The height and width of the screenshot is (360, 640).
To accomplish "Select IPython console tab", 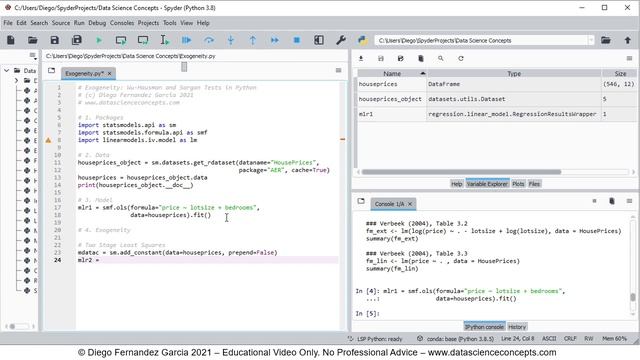I will [x=484, y=327].
